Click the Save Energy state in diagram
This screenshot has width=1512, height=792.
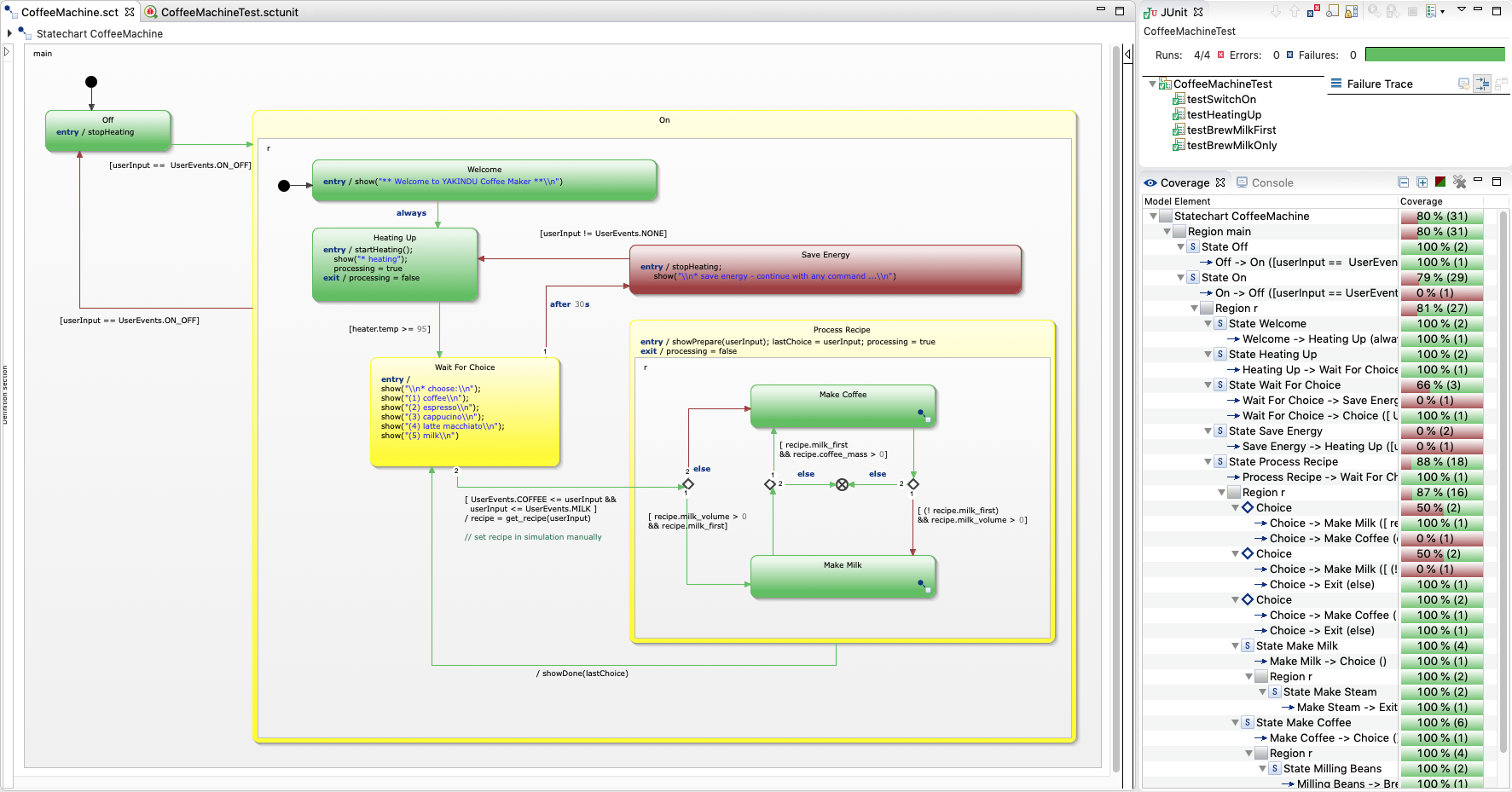point(825,269)
